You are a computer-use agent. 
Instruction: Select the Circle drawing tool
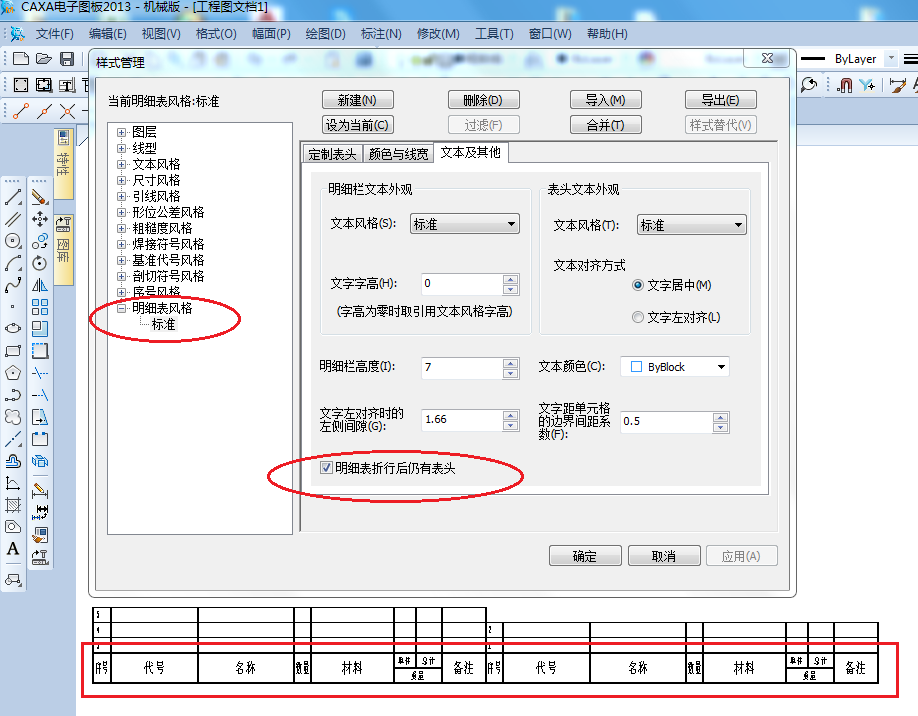(x=12, y=240)
